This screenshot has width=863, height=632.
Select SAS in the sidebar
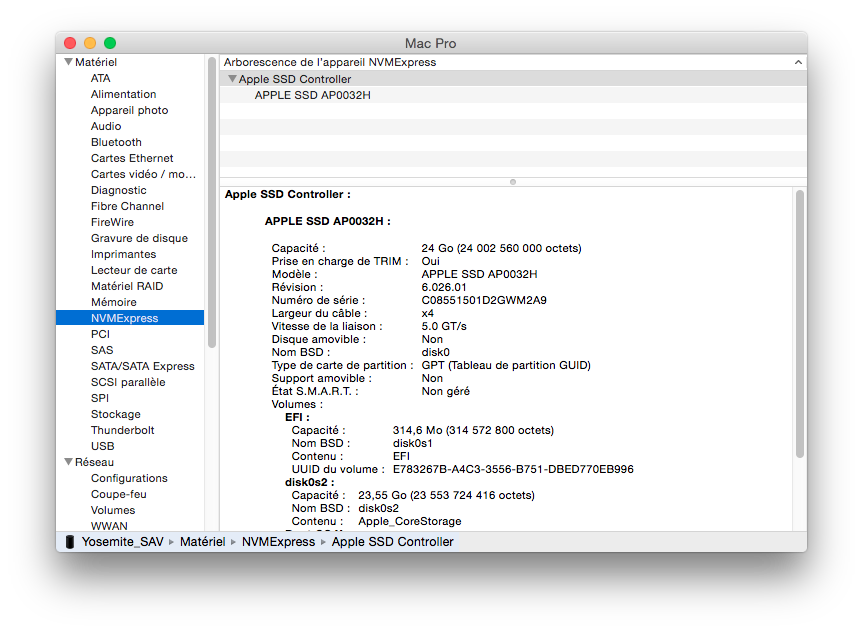point(102,350)
